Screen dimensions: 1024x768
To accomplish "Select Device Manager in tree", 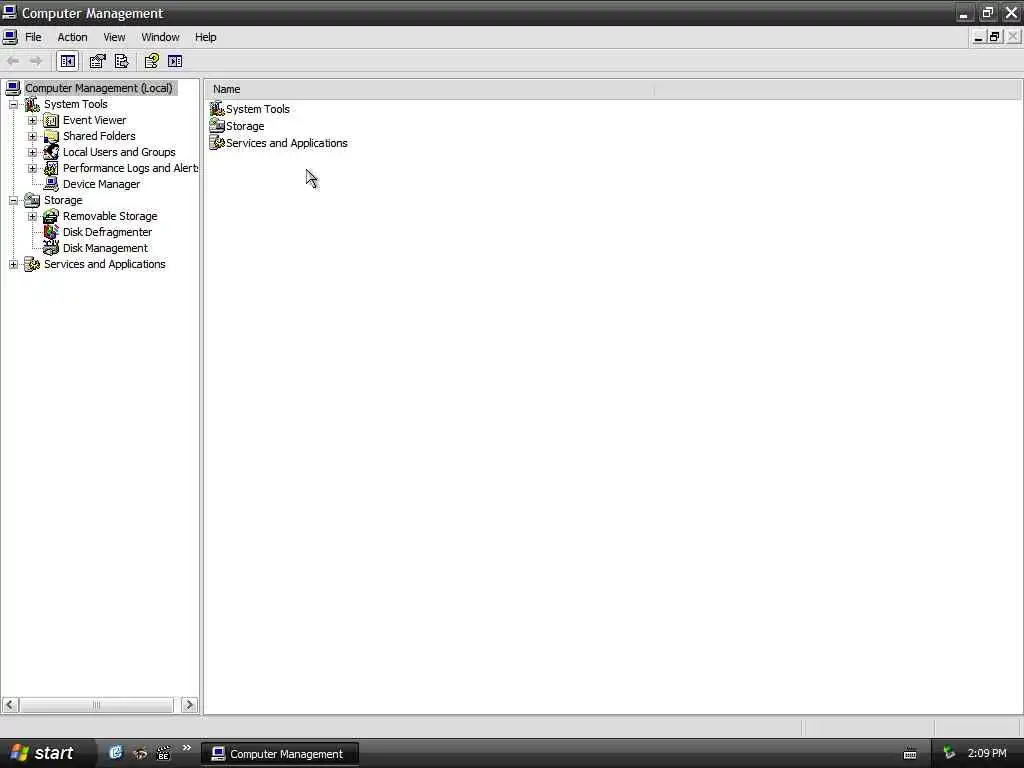I will [101, 184].
